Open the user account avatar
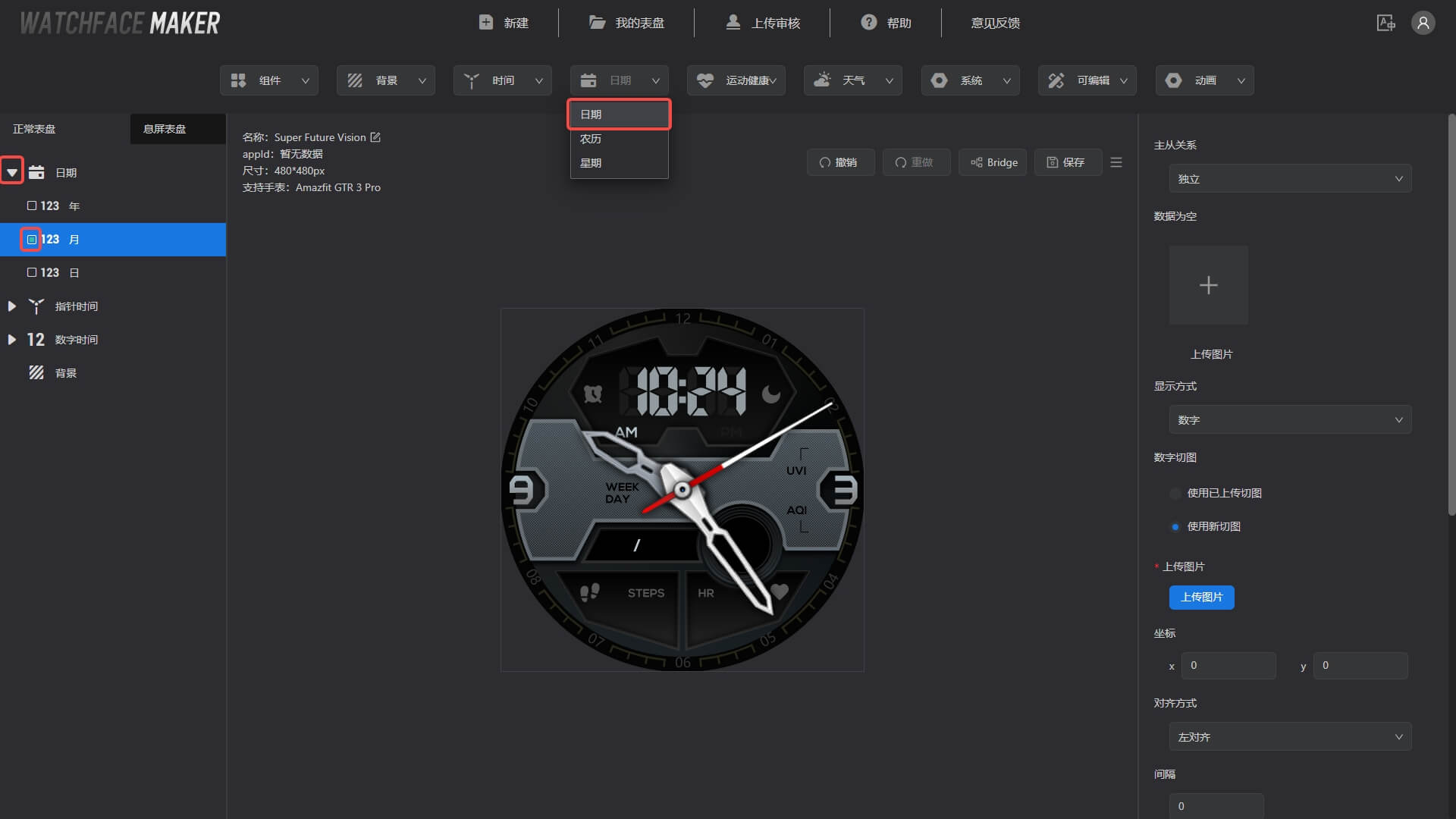 pyautogui.click(x=1423, y=23)
